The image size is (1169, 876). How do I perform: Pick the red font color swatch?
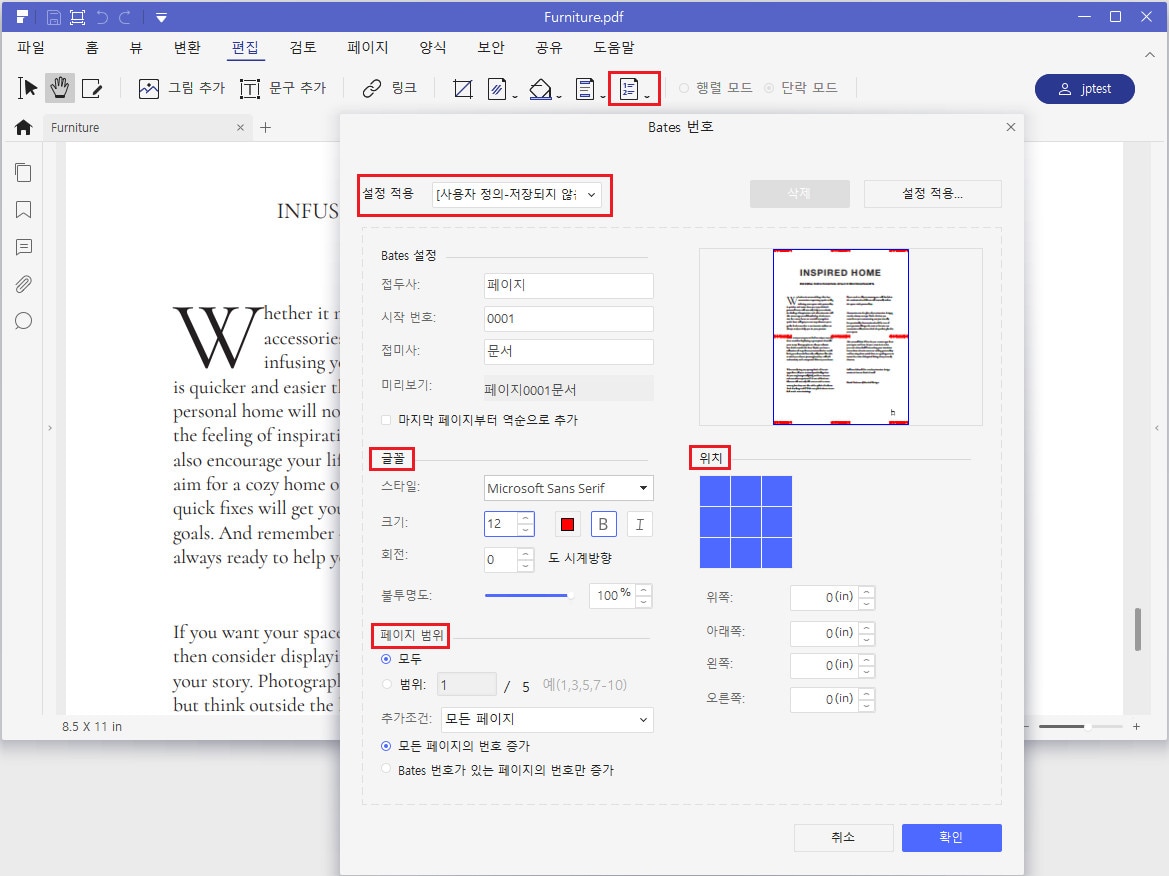(567, 524)
